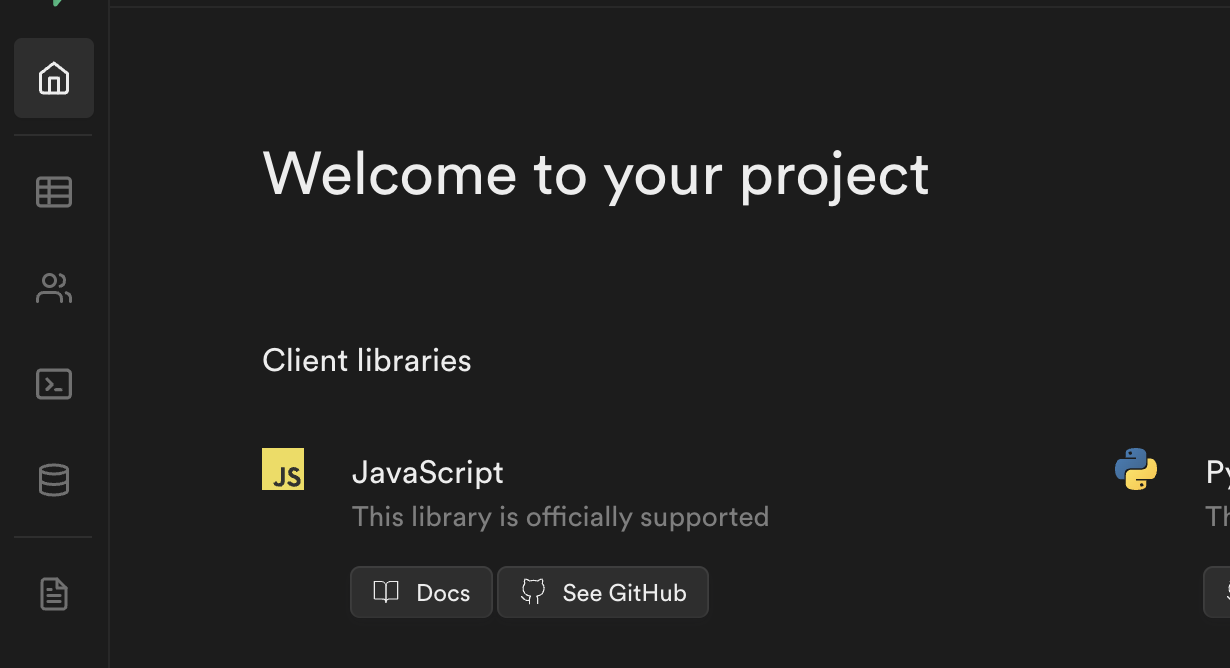The height and width of the screenshot is (668, 1230).
Task: Click the partially visible Python library button
Action: coord(1217,592)
